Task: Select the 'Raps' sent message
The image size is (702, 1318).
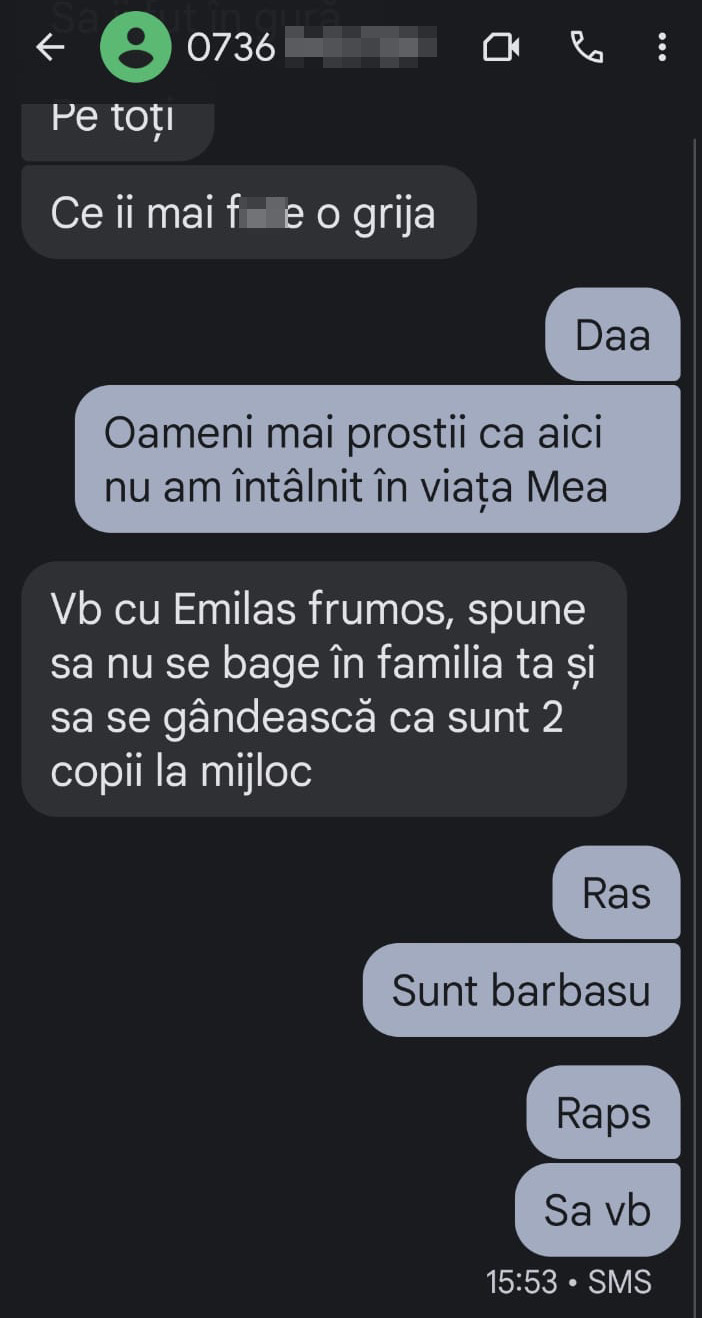Action: 603,1113
